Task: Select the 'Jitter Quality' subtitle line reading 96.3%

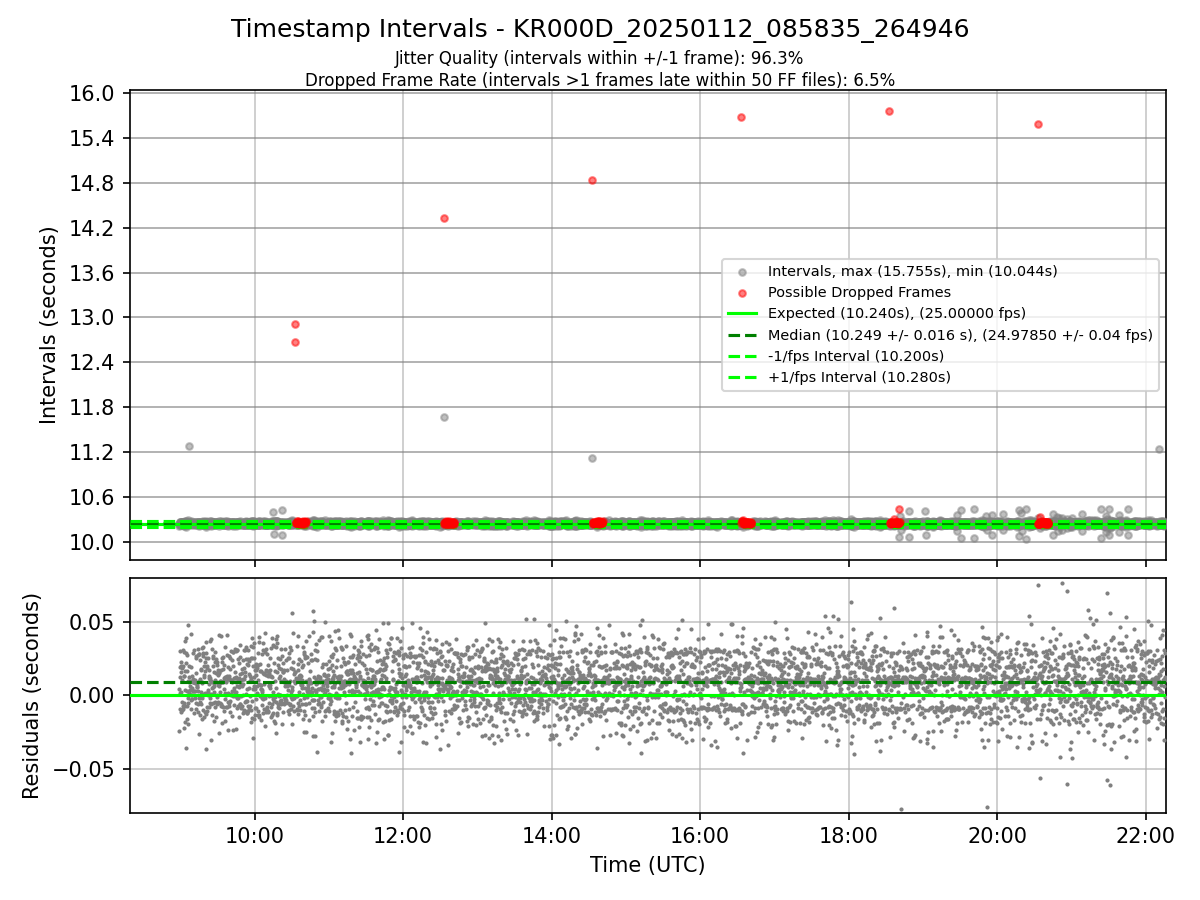Action: pos(599,58)
